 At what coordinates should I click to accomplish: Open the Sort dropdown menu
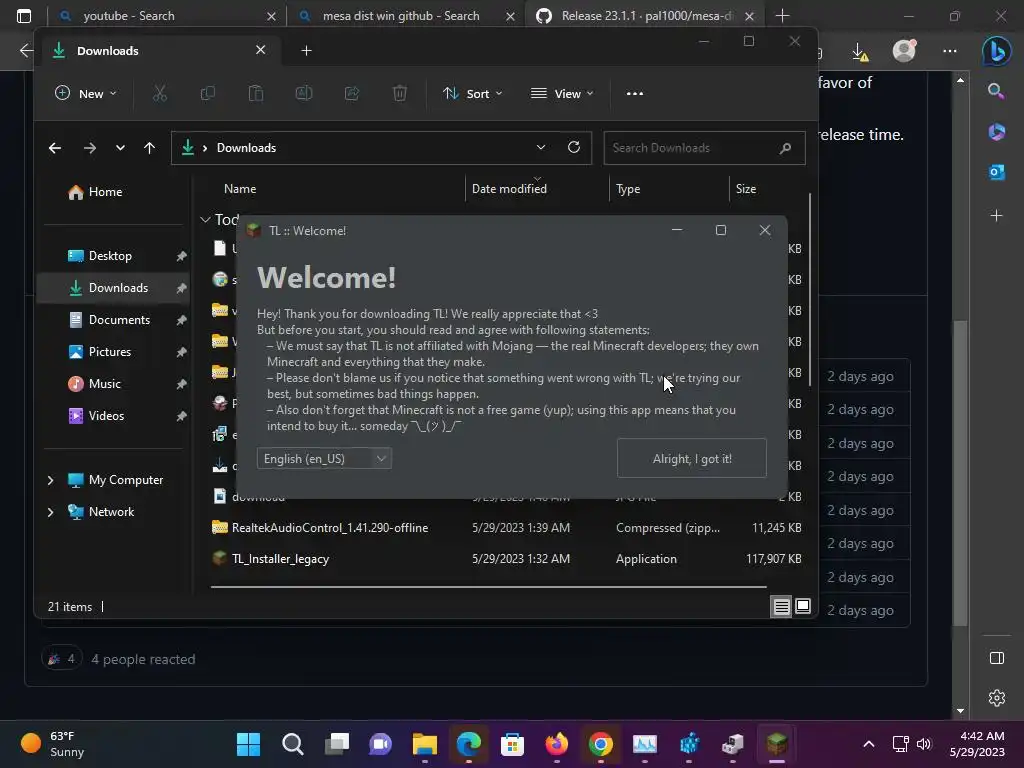pos(472,93)
